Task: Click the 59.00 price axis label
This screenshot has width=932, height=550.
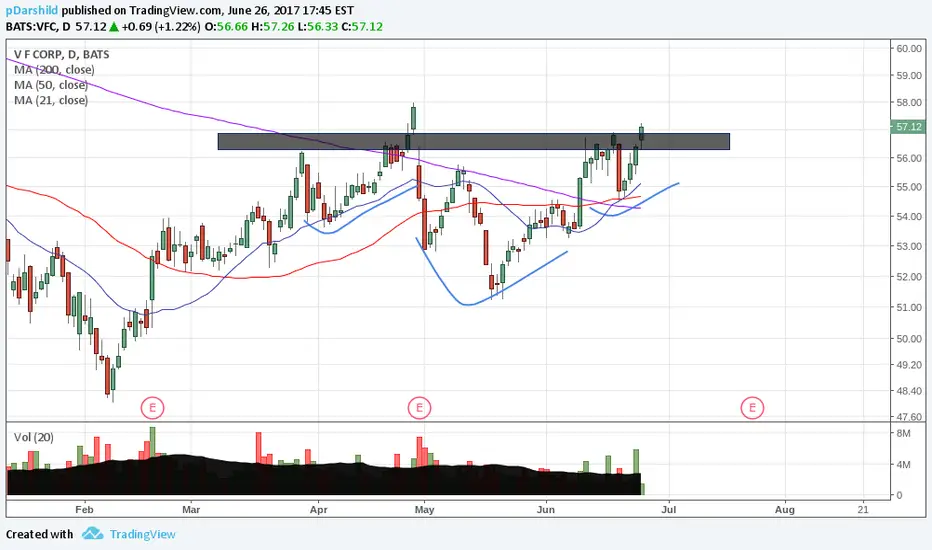Action: click(909, 76)
